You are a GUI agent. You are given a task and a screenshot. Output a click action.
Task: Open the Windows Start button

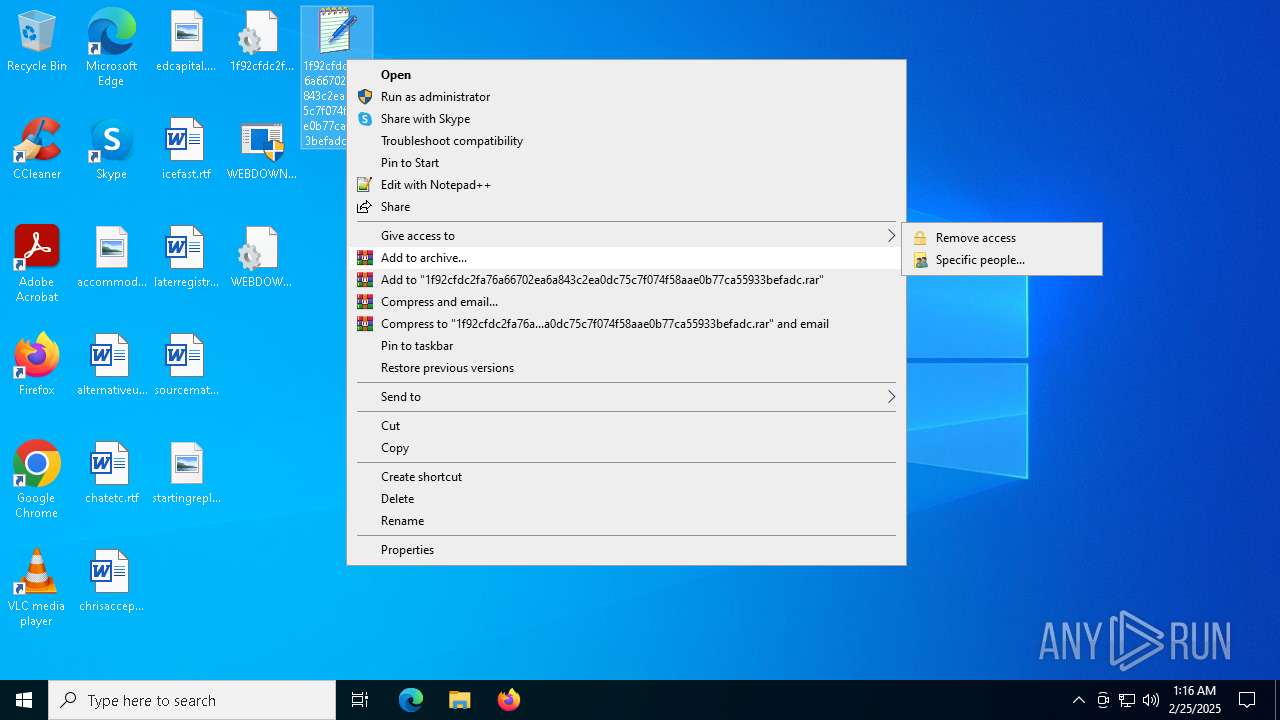tap(24, 700)
